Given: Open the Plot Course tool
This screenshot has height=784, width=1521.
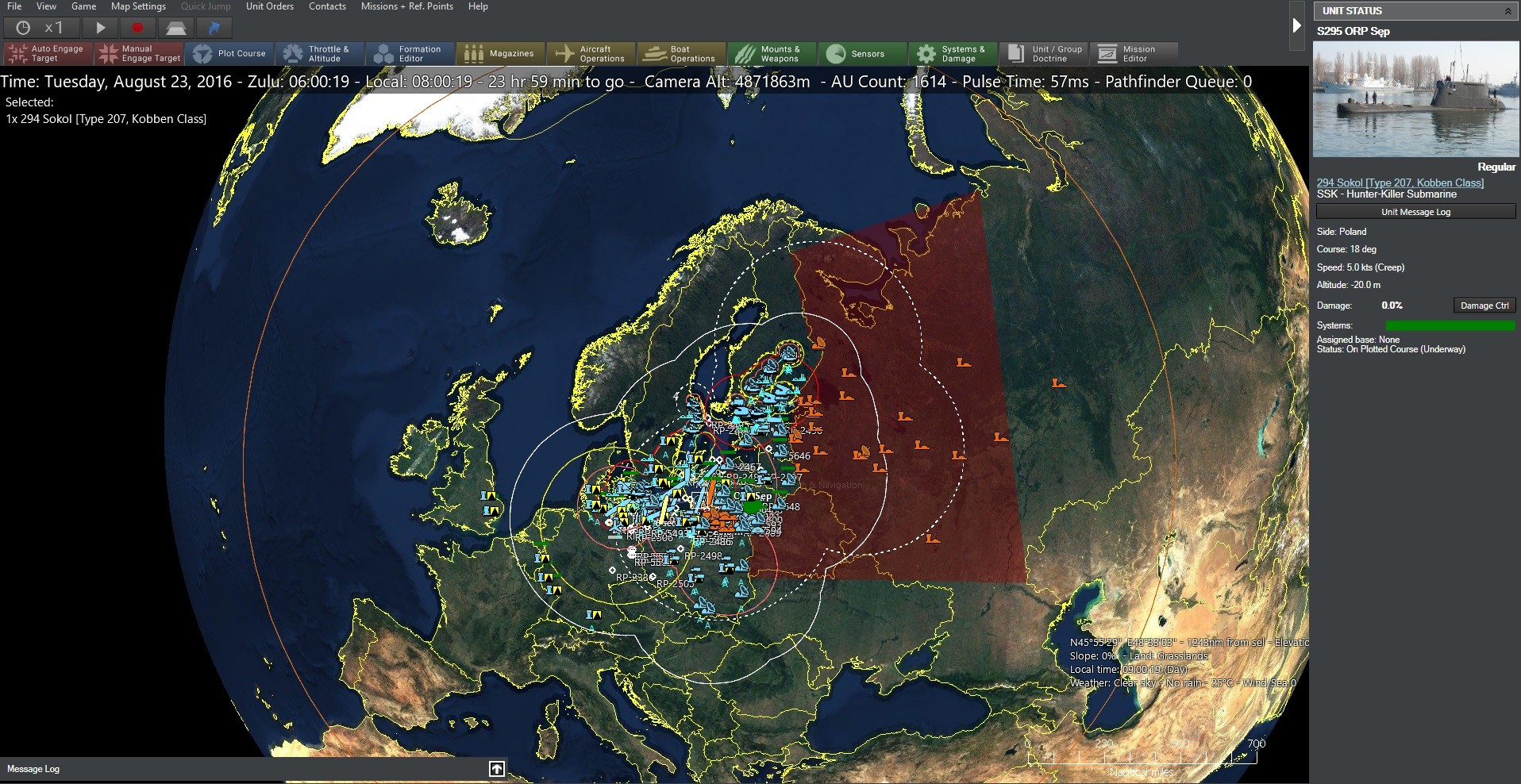Looking at the screenshot, I should (x=231, y=53).
